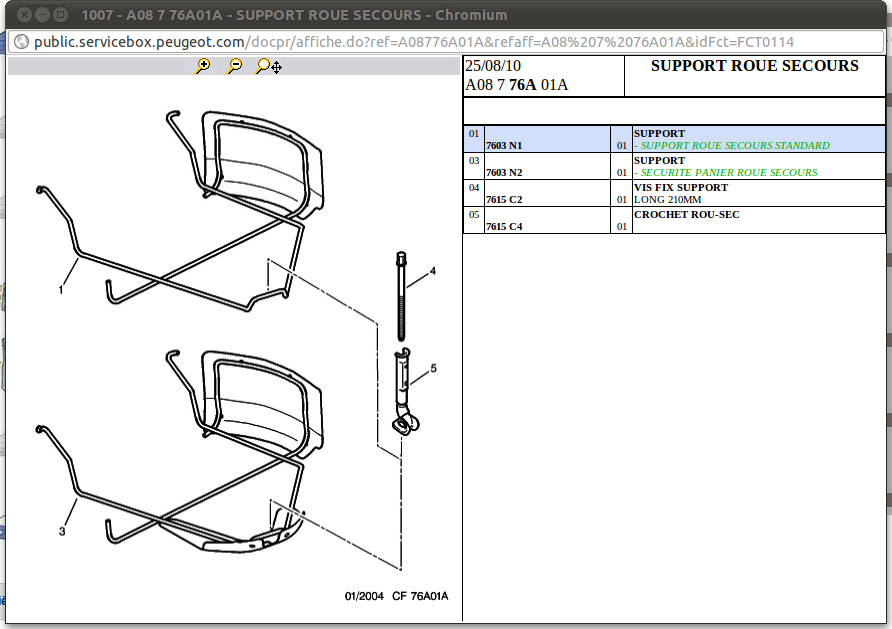The image size is (892, 629).
Task: Click SUPPORT ROUE SECOURS STANDARD text
Action: 735,146
